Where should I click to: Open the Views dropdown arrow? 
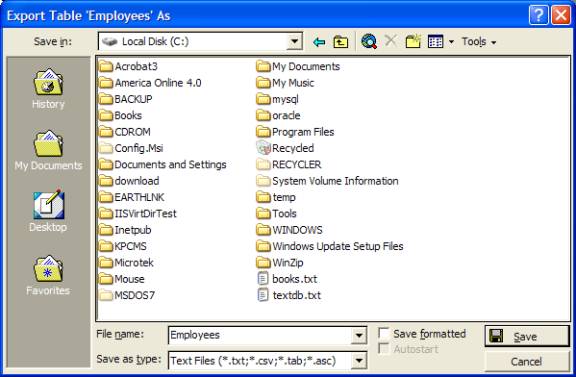[x=451, y=42]
